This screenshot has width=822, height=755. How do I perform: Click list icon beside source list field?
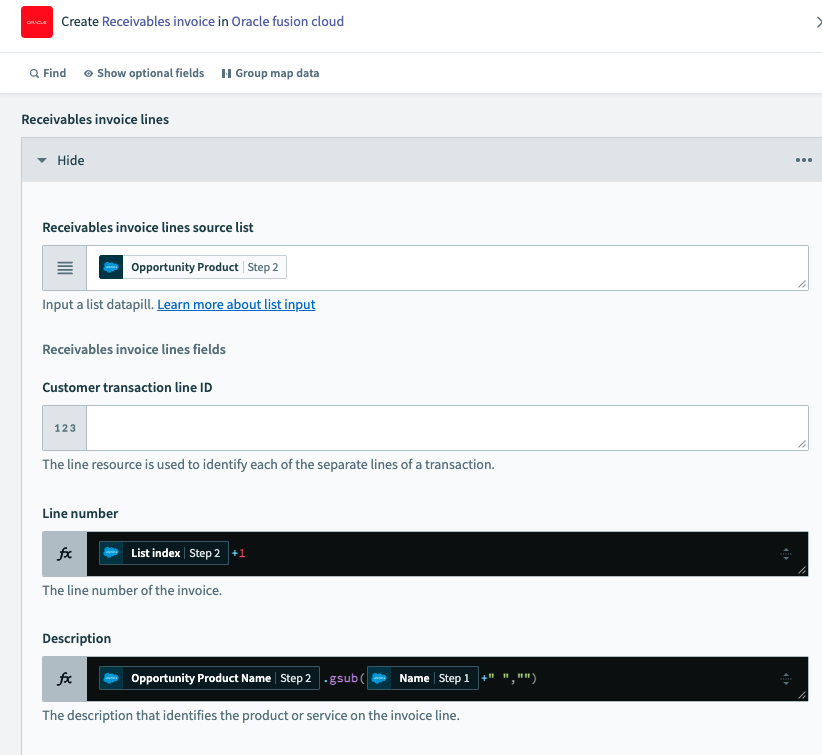pos(65,268)
